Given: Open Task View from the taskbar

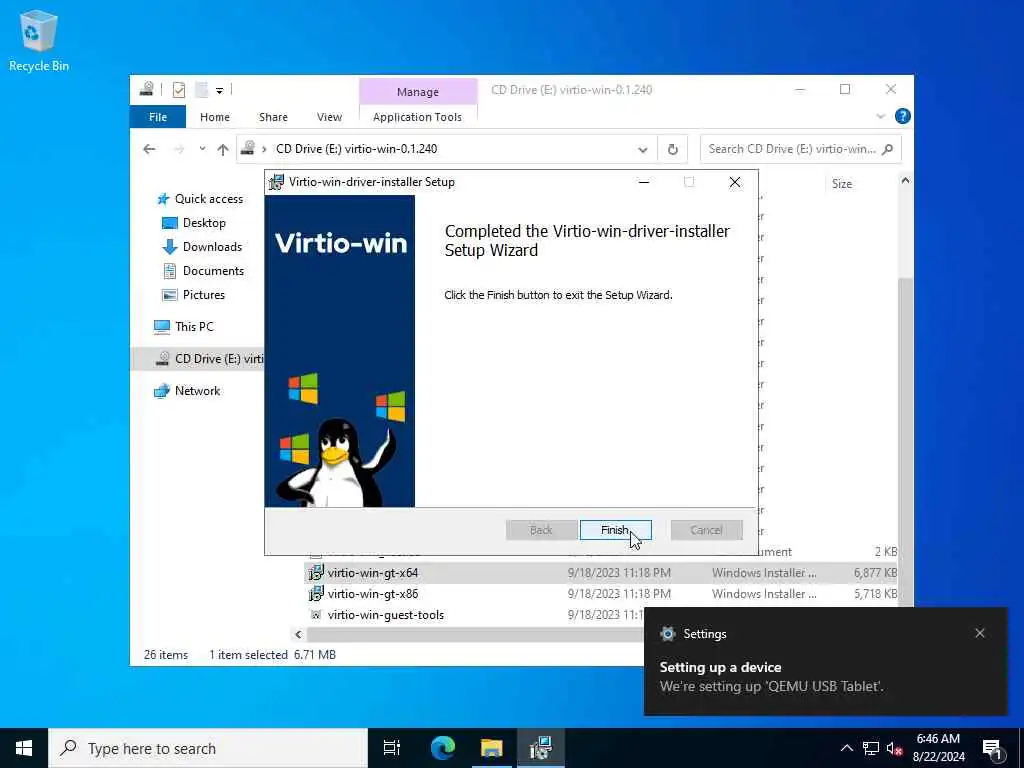Looking at the screenshot, I should pyautogui.click(x=392, y=748).
